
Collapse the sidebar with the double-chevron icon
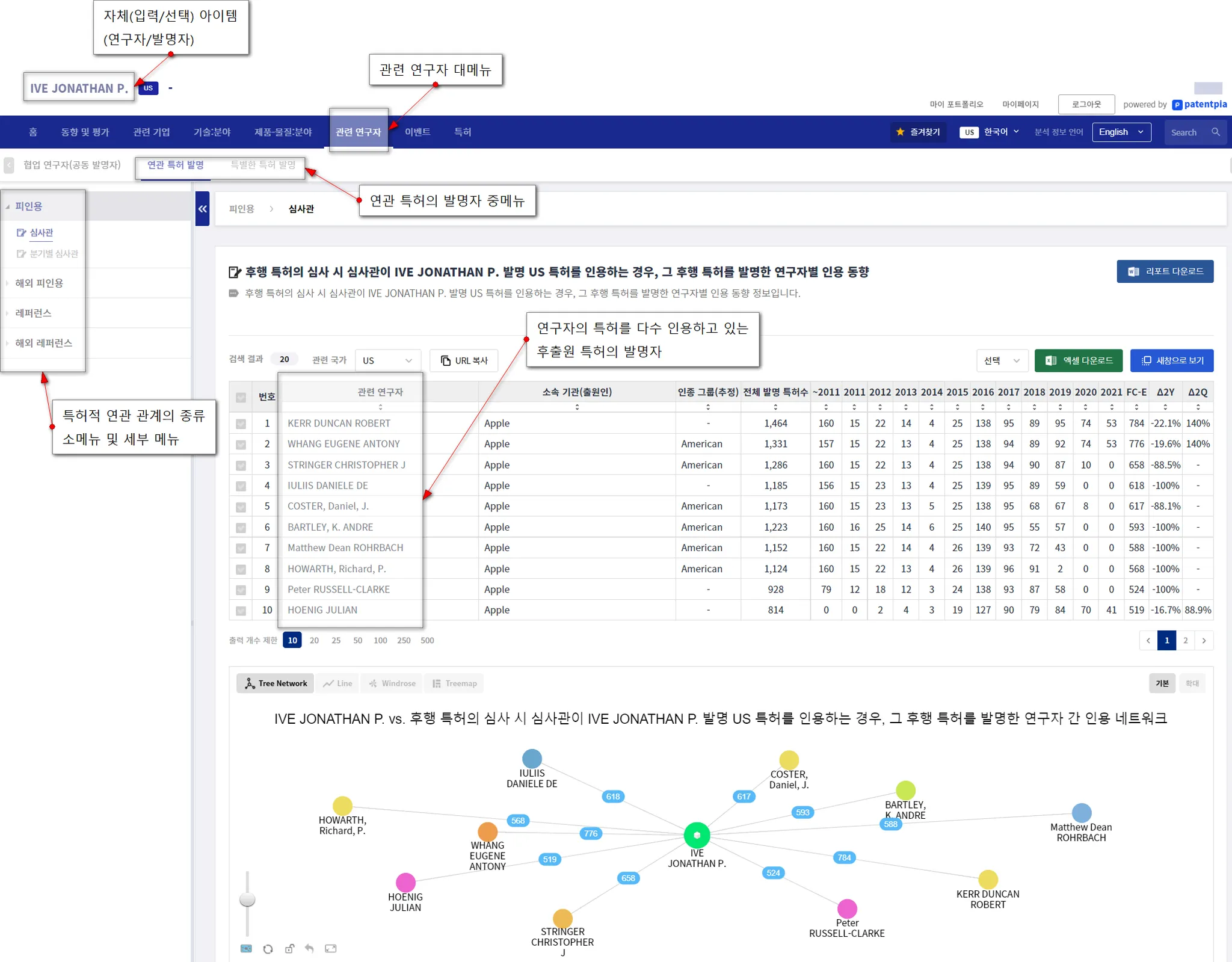202,209
